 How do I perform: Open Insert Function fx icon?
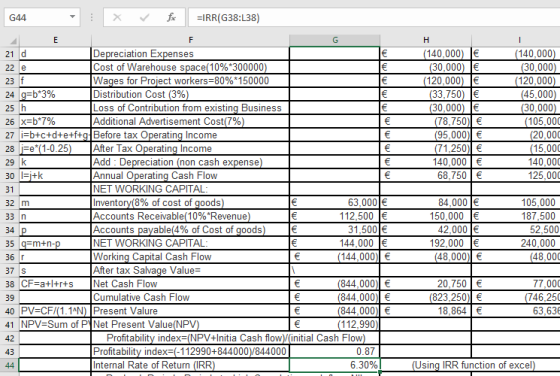click(x=171, y=17)
